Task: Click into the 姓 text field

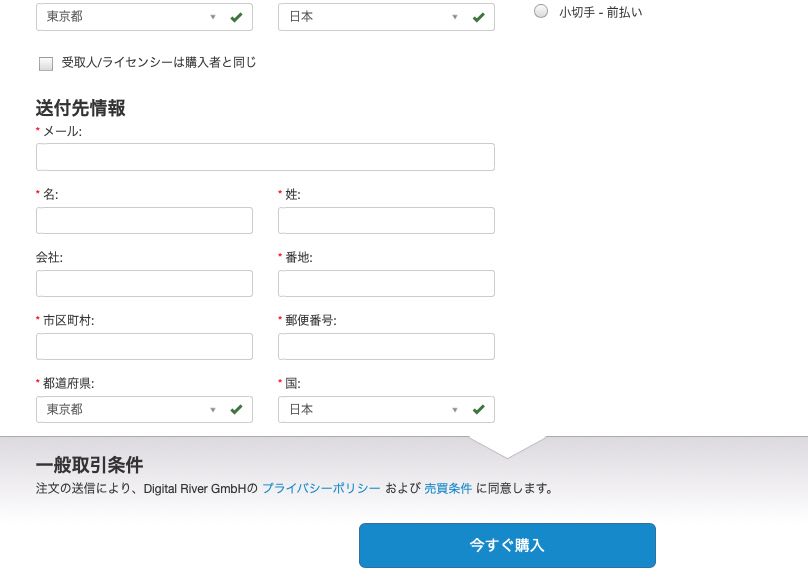Action: click(386, 220)
